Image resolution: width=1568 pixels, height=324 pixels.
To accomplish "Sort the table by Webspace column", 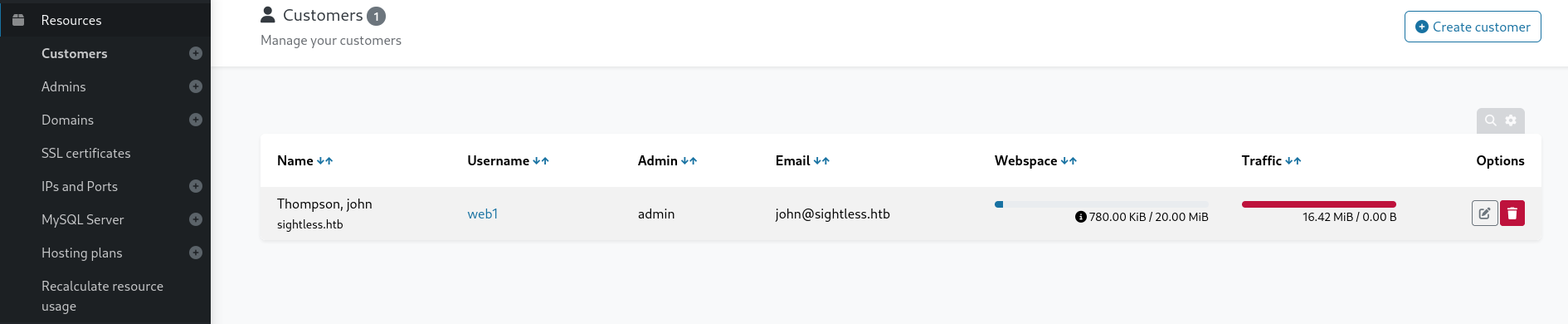I will 1069,161.
